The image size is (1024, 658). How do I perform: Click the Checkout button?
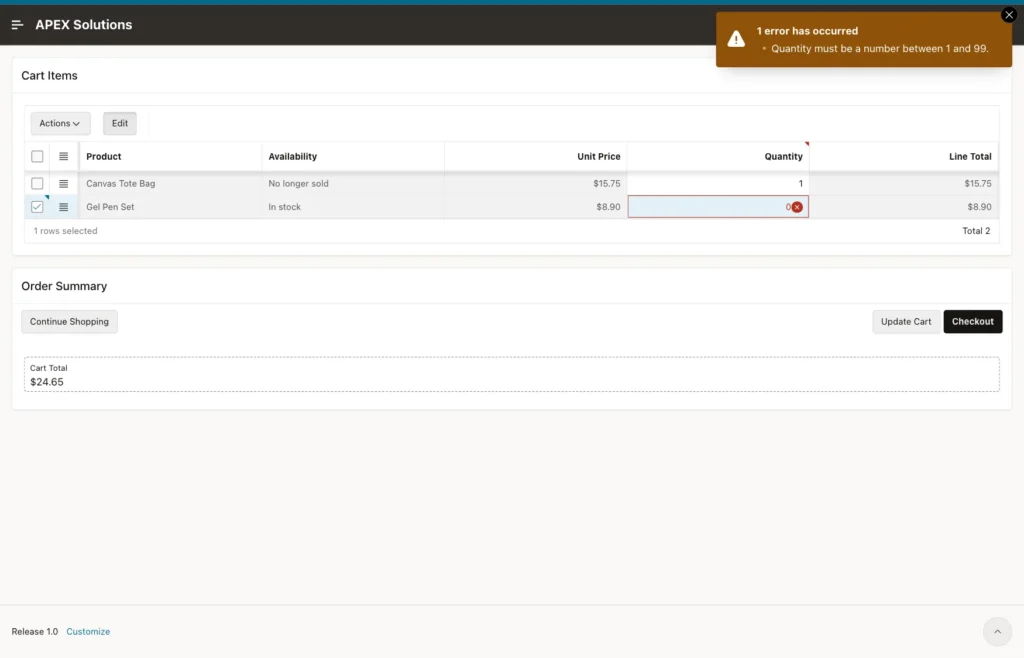coord(972,322)
